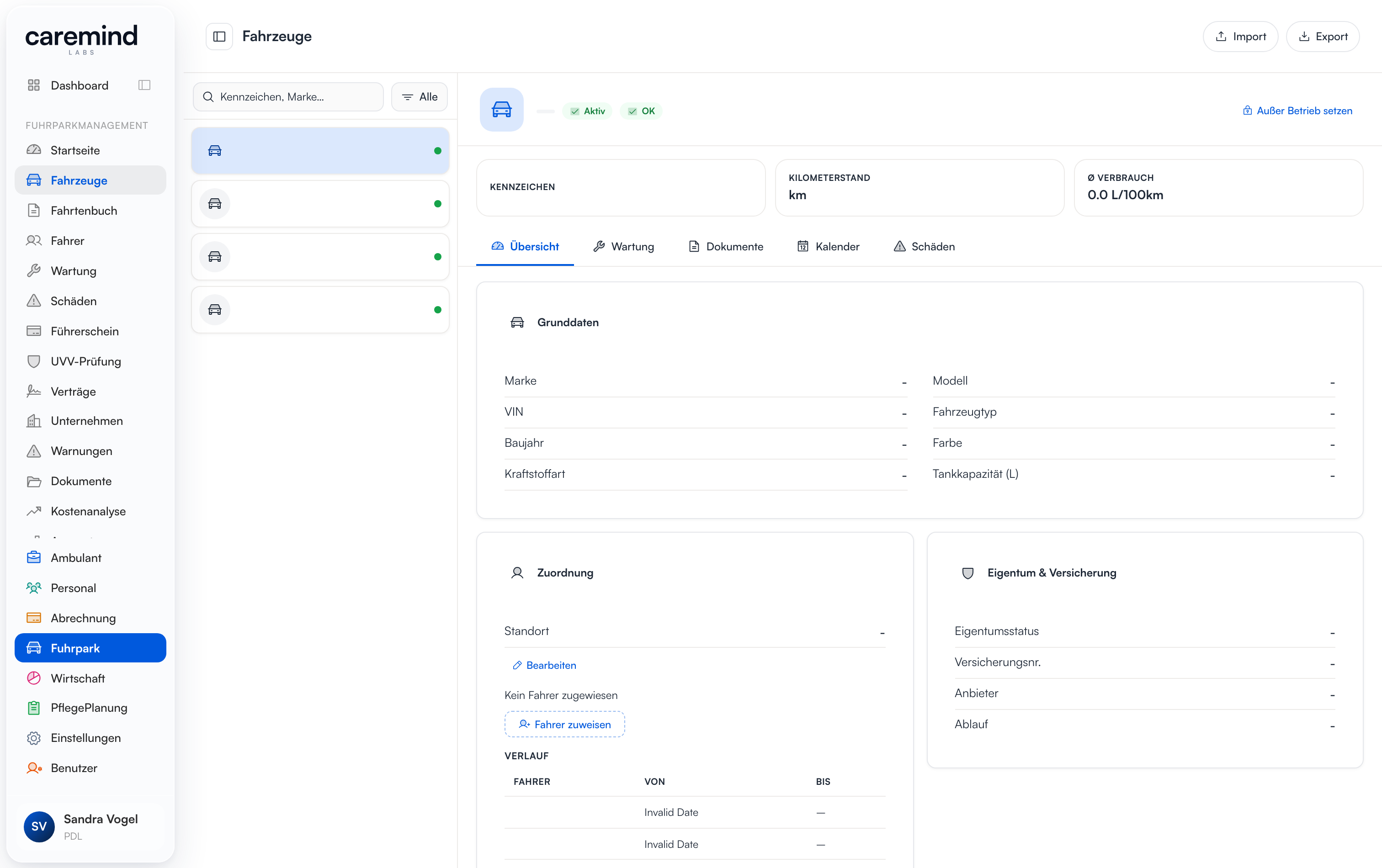
Task: Click the Import button
Action: (1240, 37)
